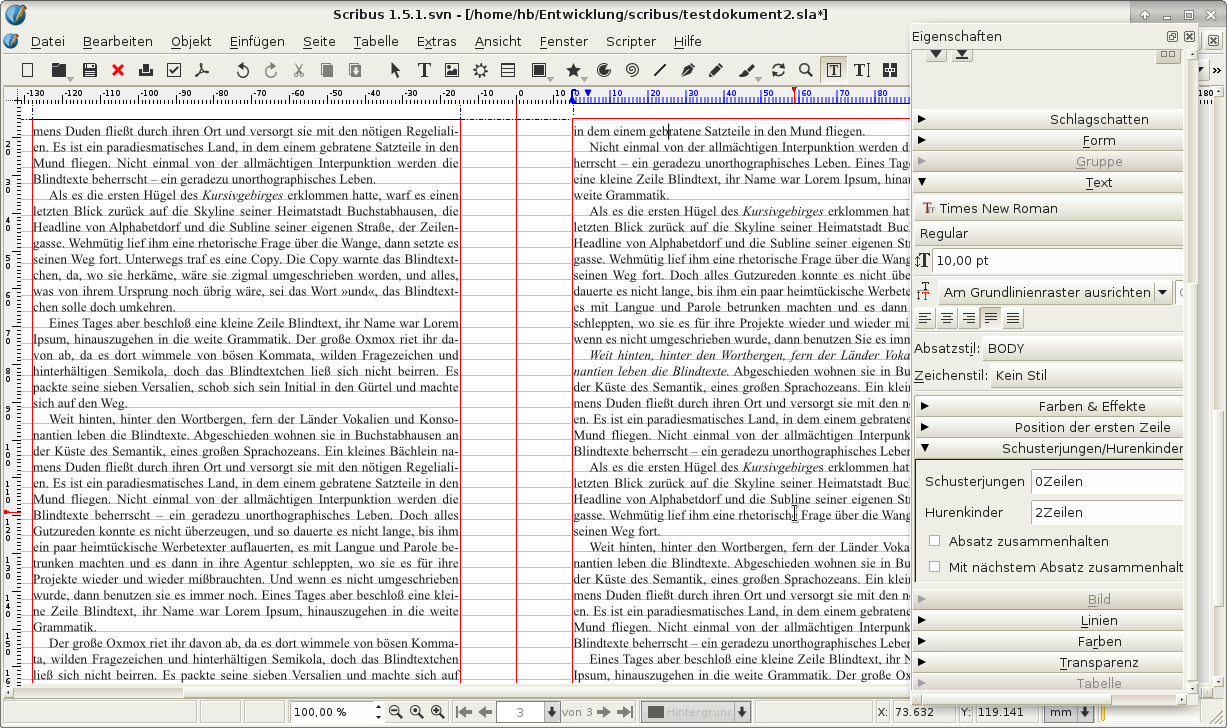Choose the Spiral drawing tool
Screen dimensions: 1227x728
[632, 70]
